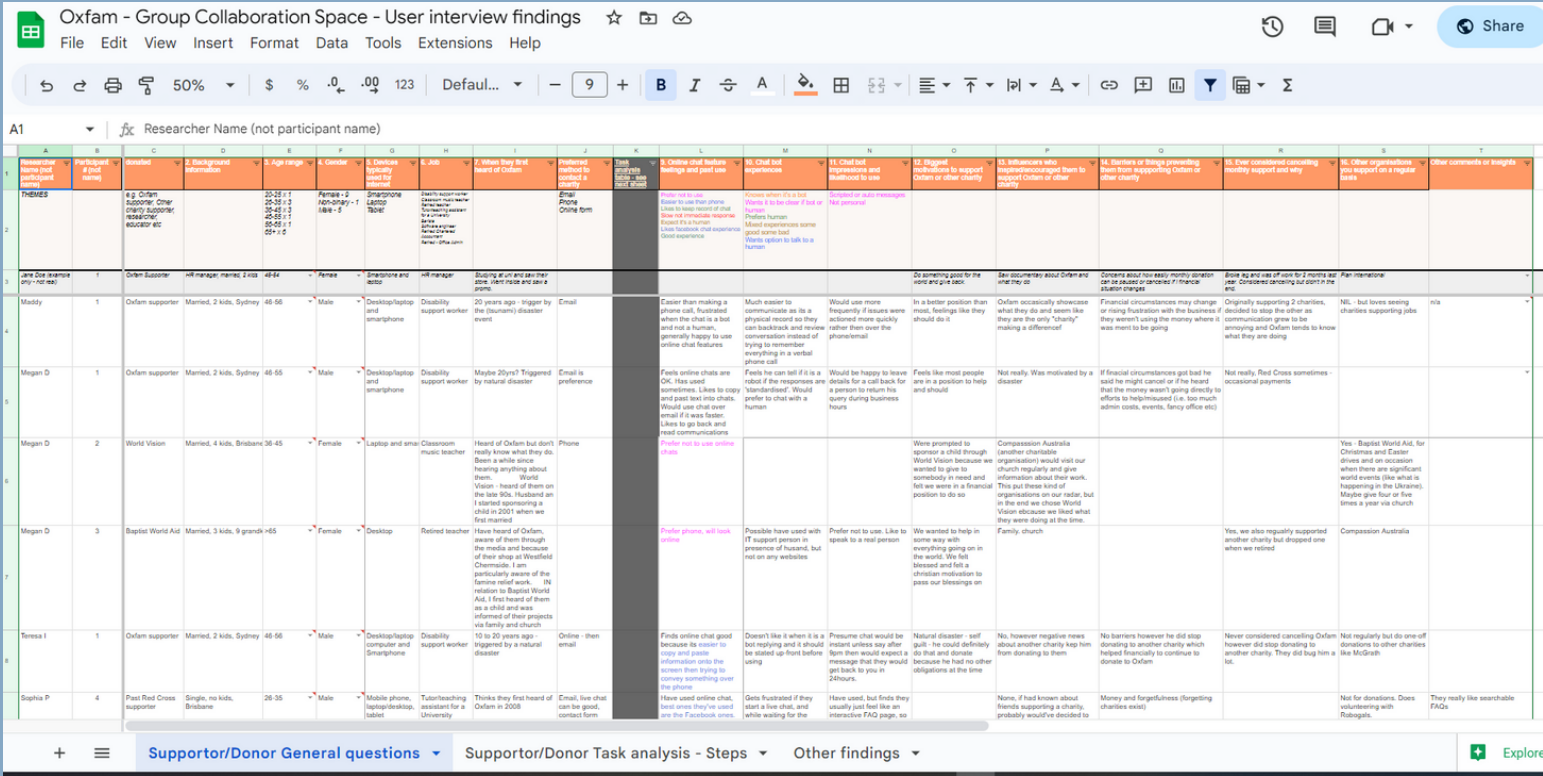Image resolution: width=1543 pixels, height=776 pixels.
Task: Start a Meet call with camera icon
Action: click(1383, 27)
